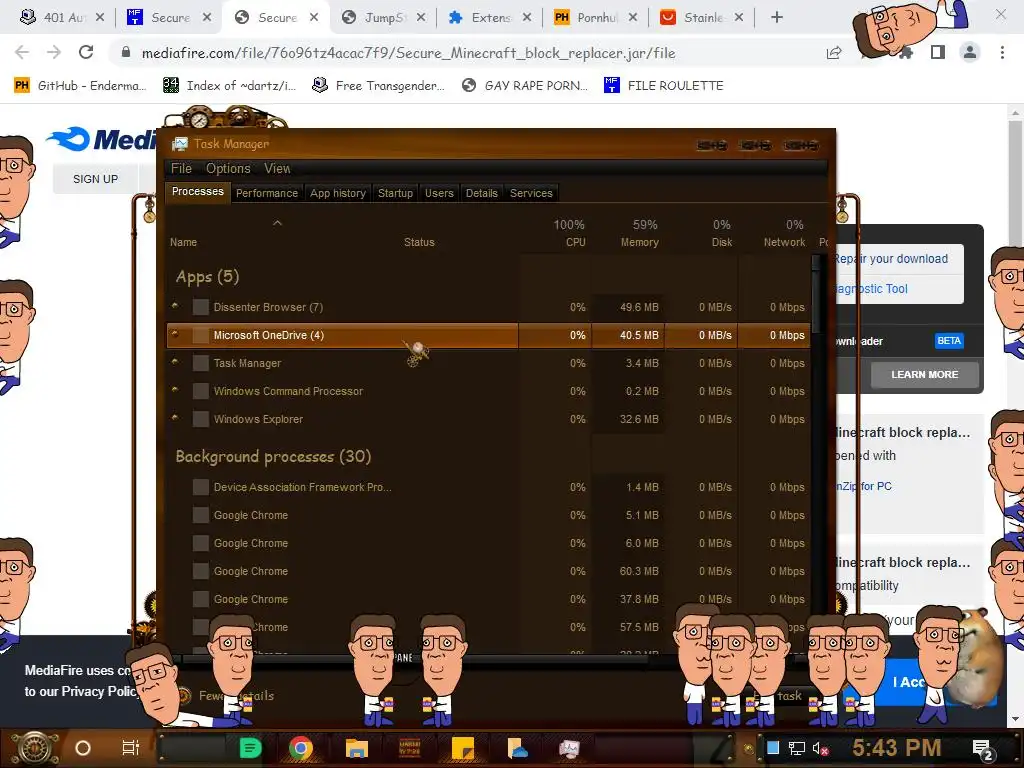This screenshot has width=1024, height=768.
Task: Click the MediaFire logo
Action: click(x=101, y=139)
